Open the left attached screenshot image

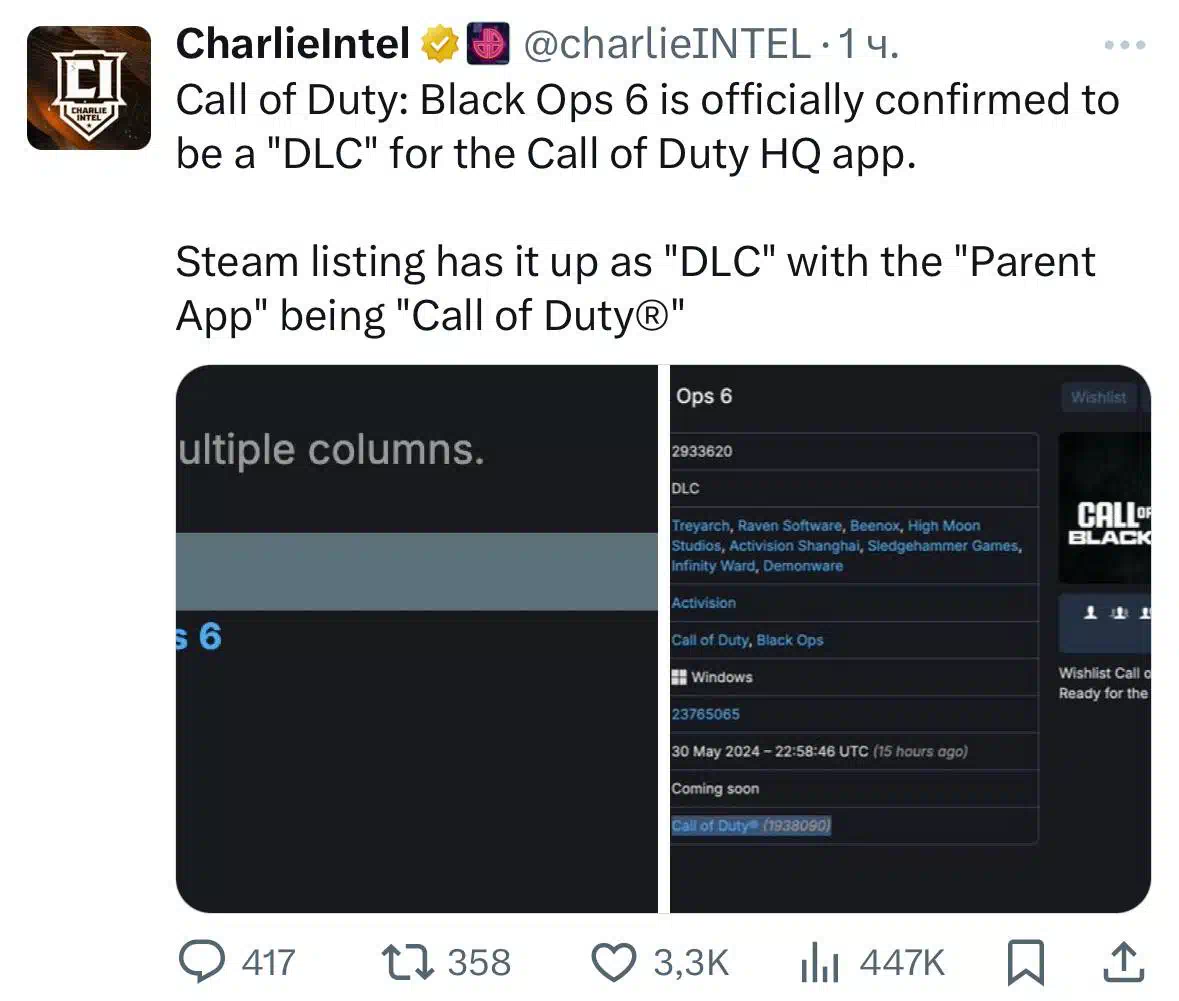[x=417, y=639]
